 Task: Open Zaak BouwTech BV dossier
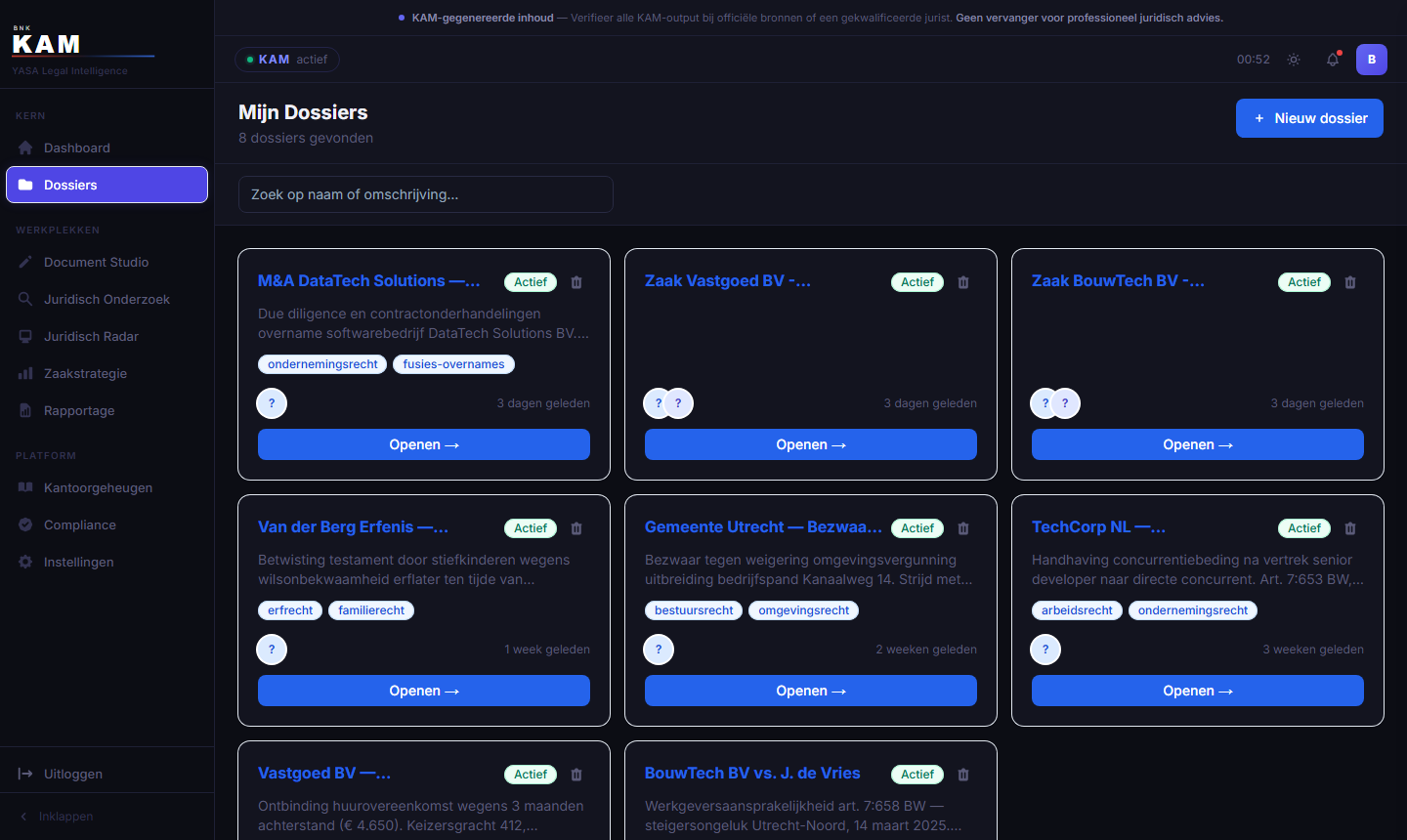coord(1198,444)
